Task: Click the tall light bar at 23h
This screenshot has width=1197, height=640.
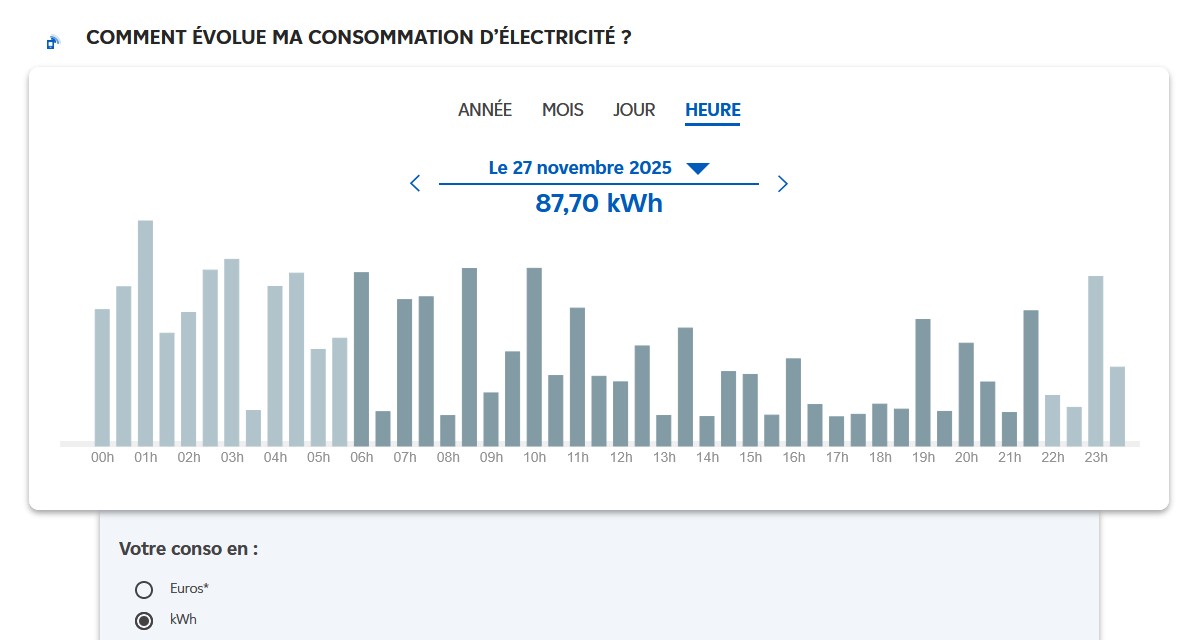Action: click(x=1096, y=360)
